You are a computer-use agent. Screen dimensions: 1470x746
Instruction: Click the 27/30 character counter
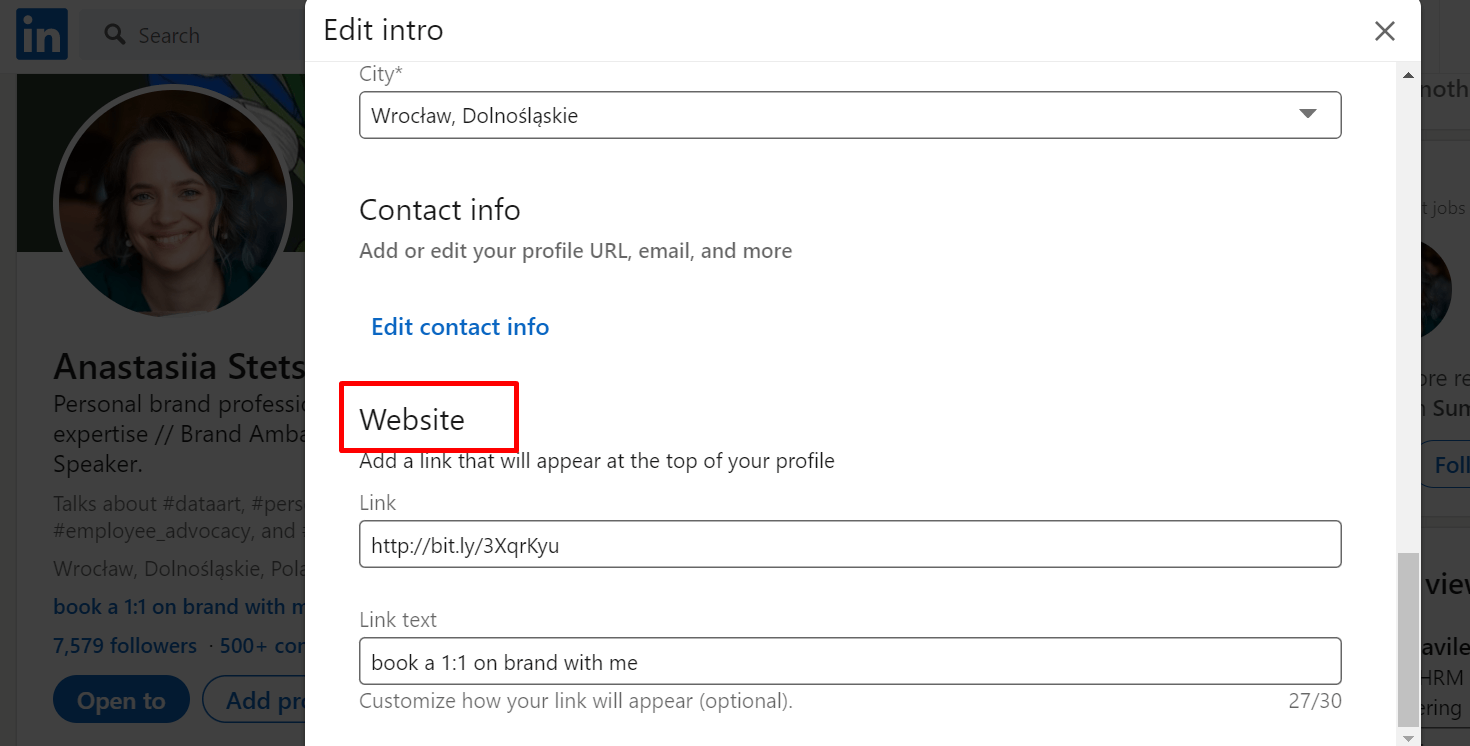1315,700
